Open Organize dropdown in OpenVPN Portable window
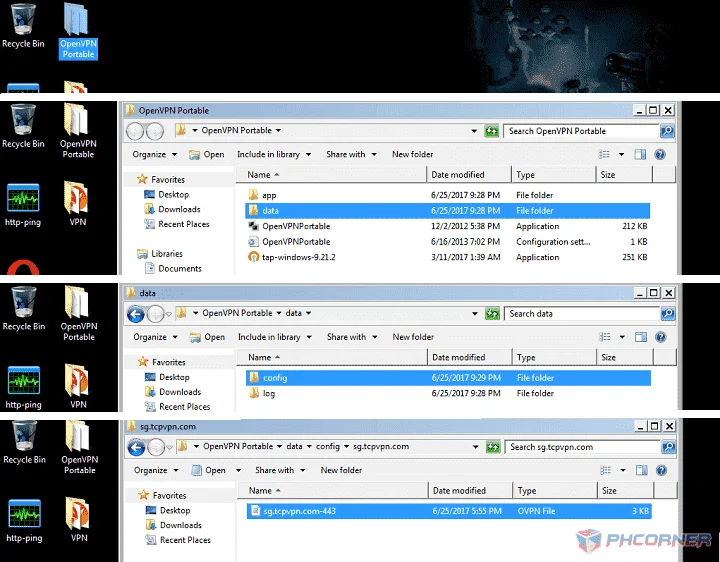 (155, 155)
